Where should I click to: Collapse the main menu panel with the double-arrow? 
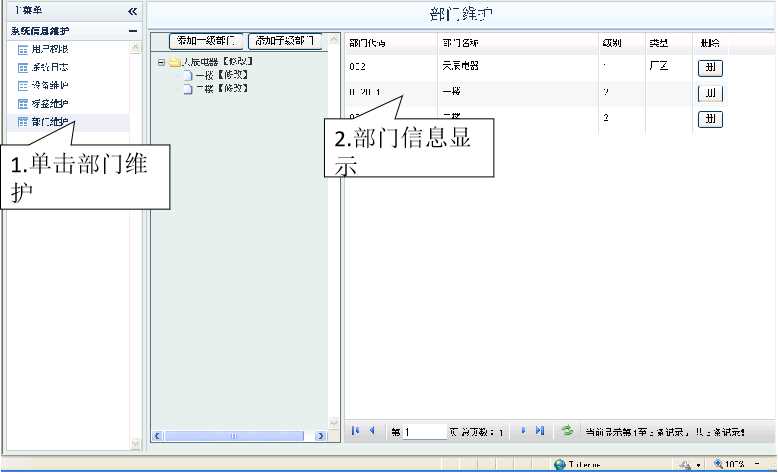coord(132,11)
